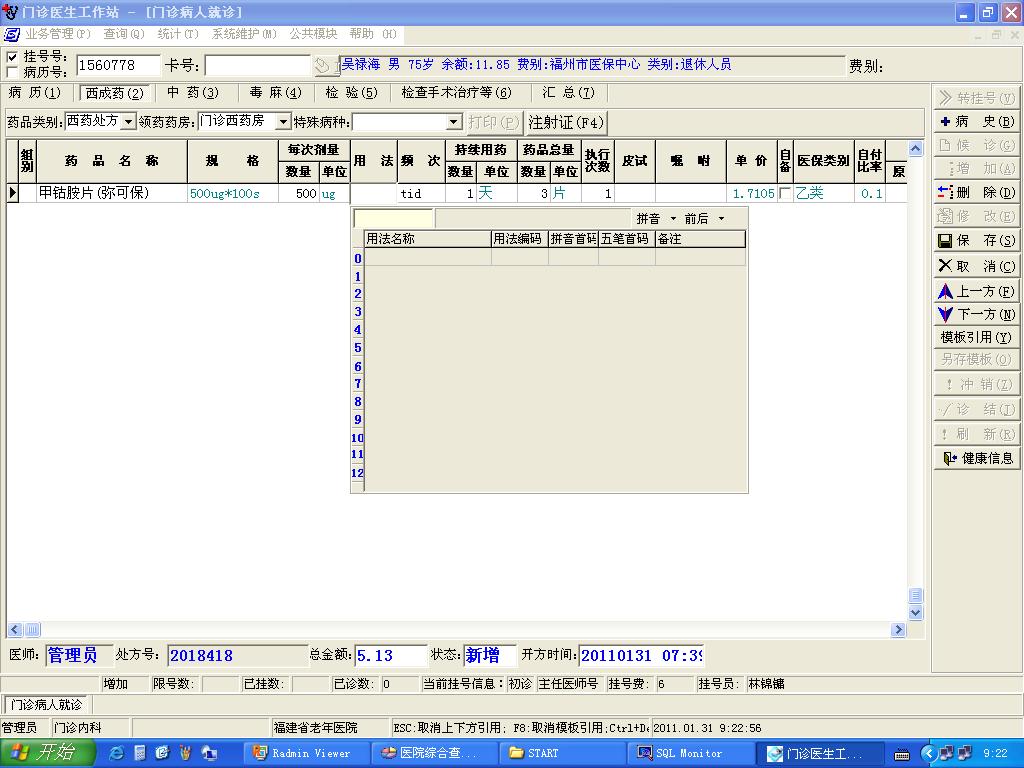The width and height of the screenshot is (1024, 768).
Task: Click the 用法 search input box
Action: click(393, 218)
